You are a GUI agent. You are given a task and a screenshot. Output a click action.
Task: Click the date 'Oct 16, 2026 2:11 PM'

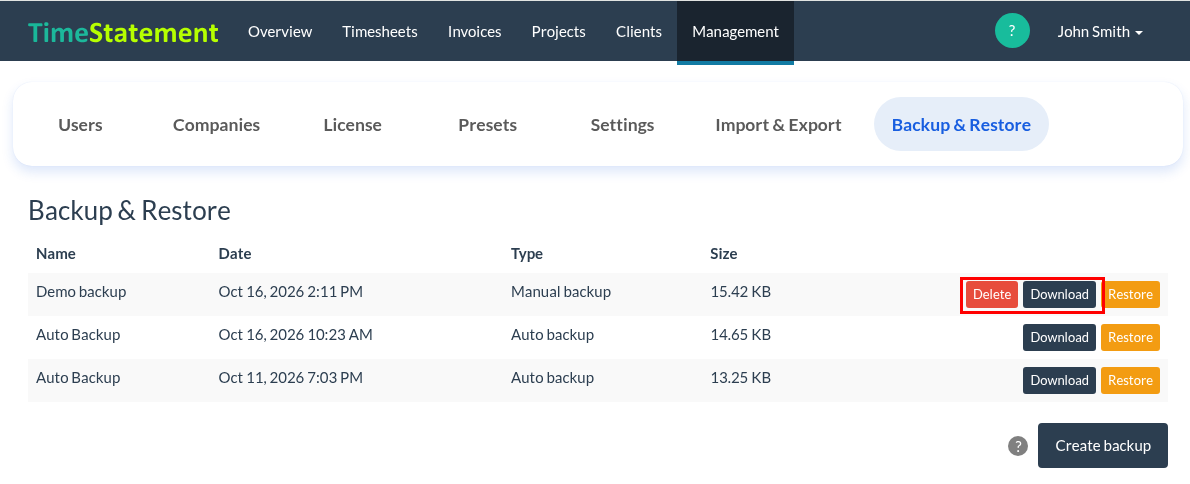pyautogui.click(x=291, y=291)
